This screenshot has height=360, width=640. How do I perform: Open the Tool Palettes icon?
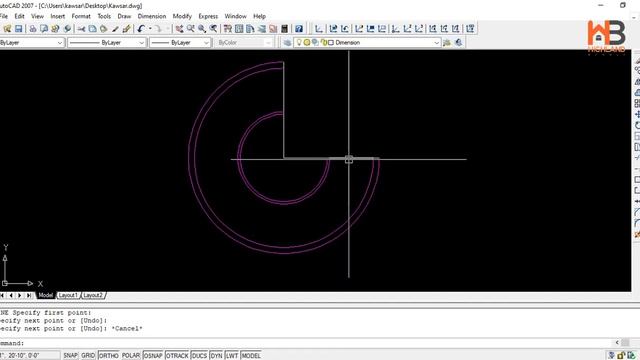(x=250, y=29)
